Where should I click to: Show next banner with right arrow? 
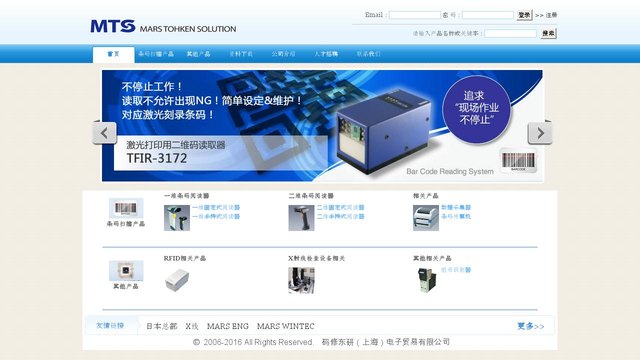[540, 133]
